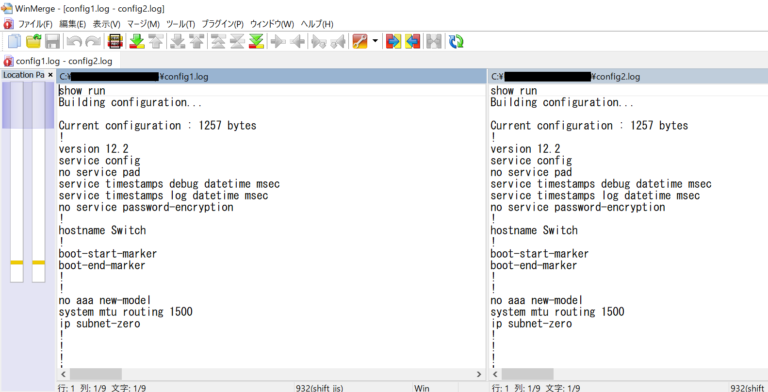Image resolution: width=768 pixels, height=392 pixels.
Task: Click 'no service pad' in the right pane
Action: 531,172
